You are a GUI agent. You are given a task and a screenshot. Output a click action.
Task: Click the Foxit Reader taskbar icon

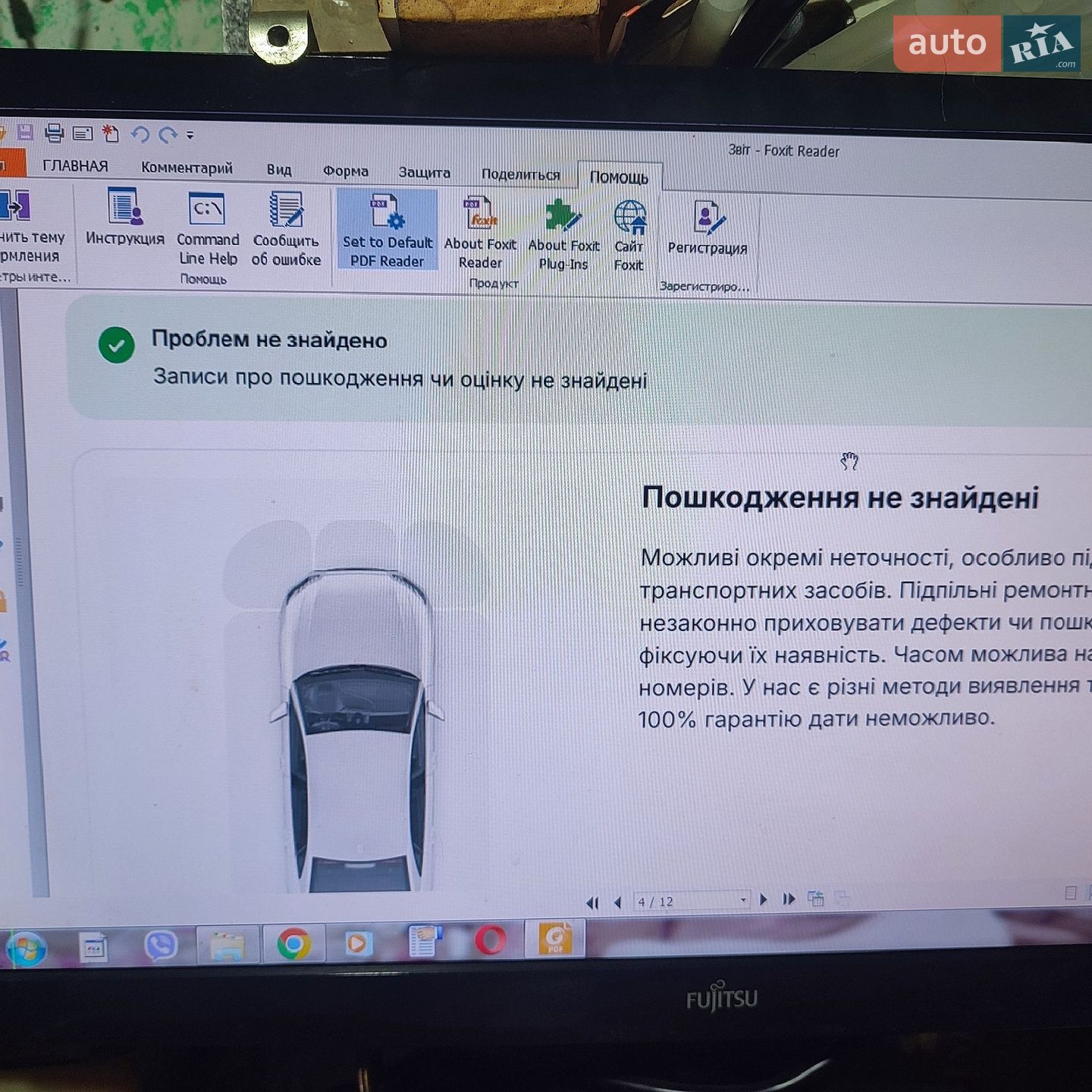click(x=556, y=940)
